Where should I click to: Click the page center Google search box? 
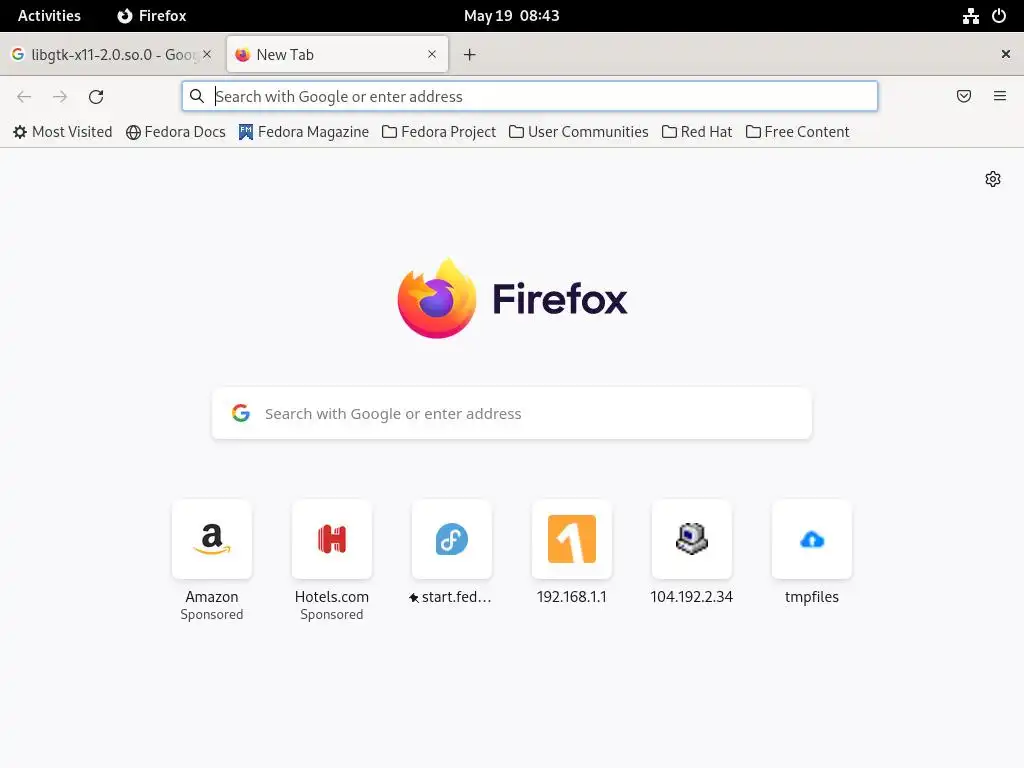(511, 413)
